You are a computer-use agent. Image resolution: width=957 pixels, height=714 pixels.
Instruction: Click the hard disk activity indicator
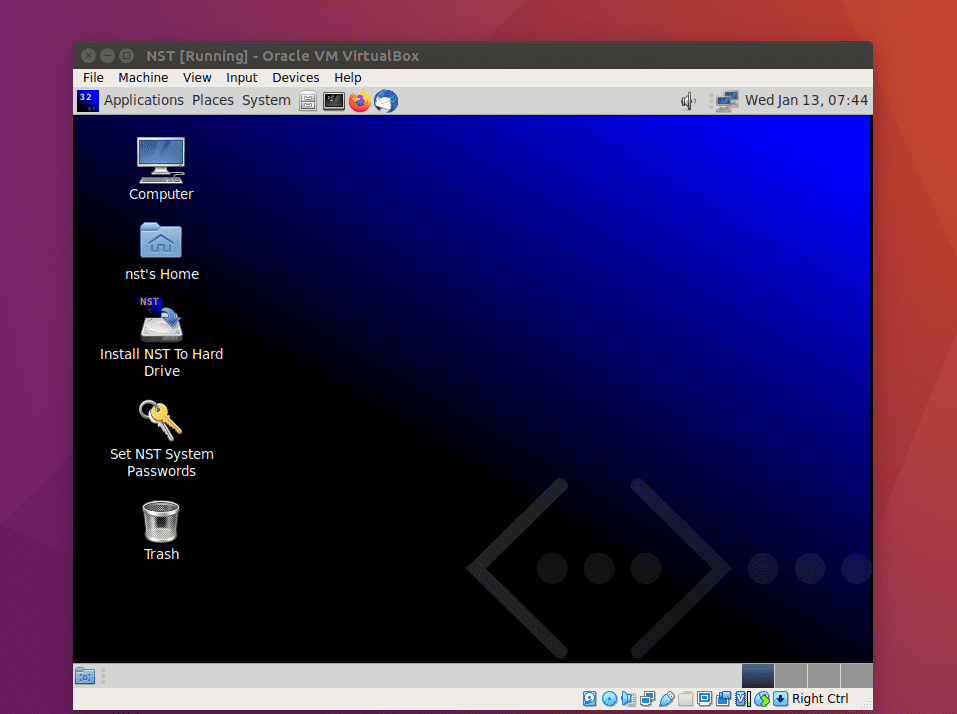(590, 699)
